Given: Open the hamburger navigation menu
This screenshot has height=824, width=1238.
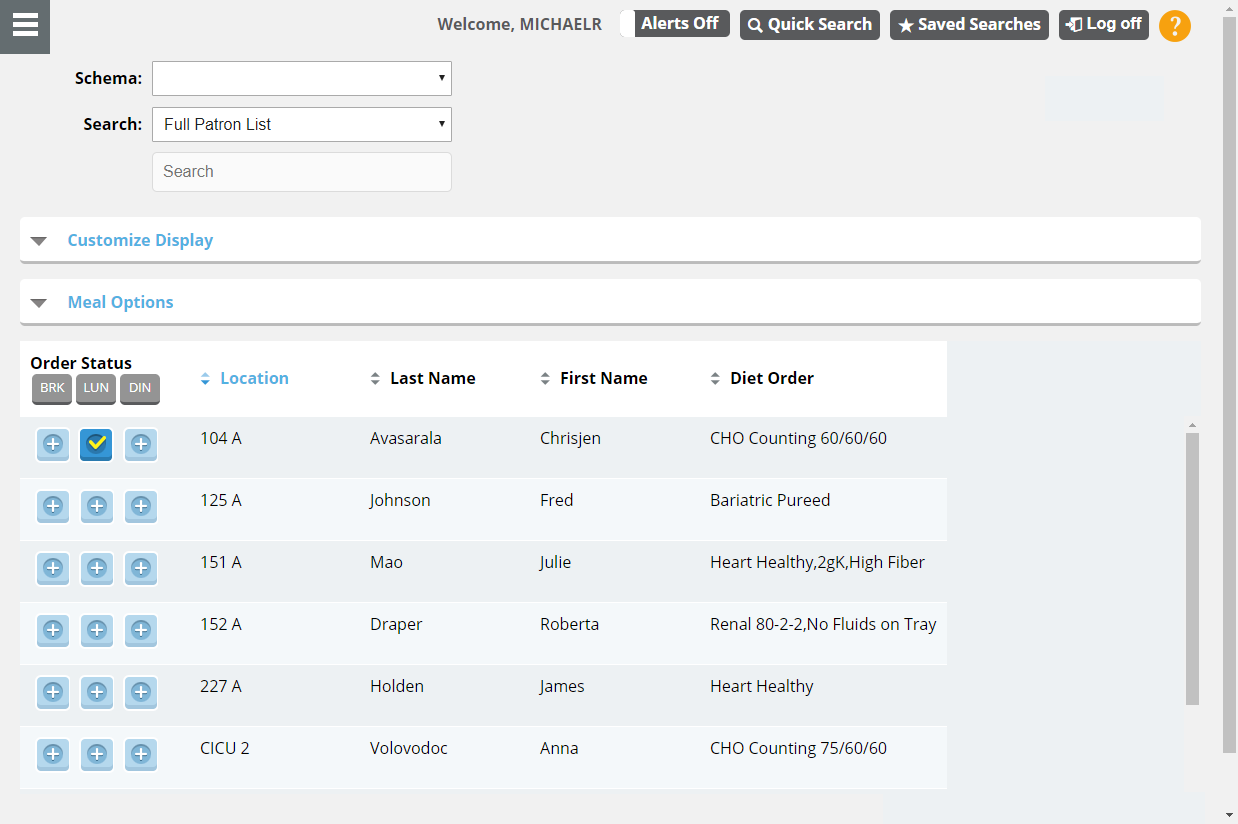Looking at the screenshot, I should 25,26.
